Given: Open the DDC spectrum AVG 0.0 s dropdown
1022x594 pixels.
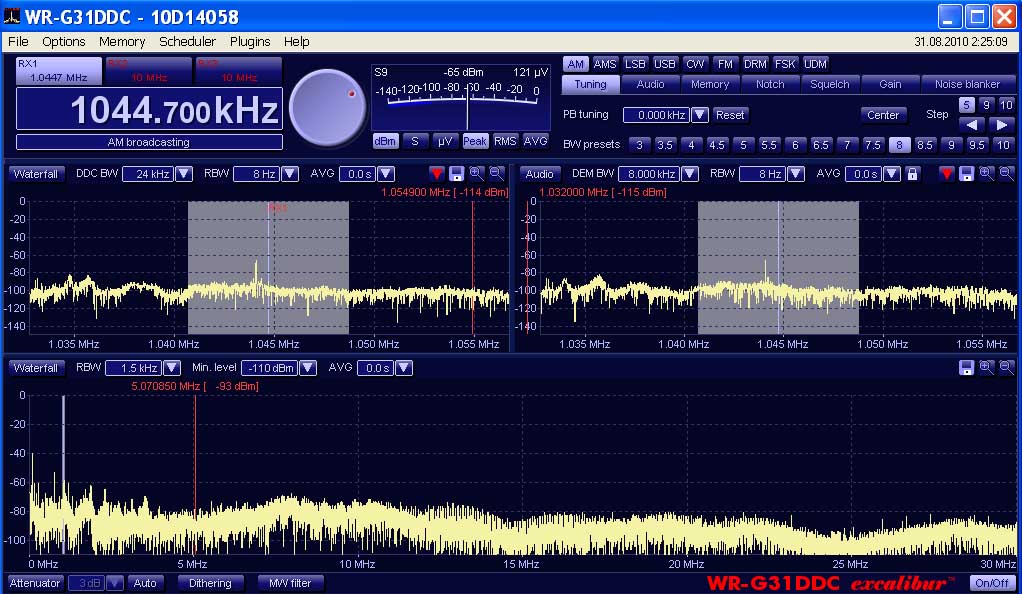Looking at the screenshot, I should 386,174.
